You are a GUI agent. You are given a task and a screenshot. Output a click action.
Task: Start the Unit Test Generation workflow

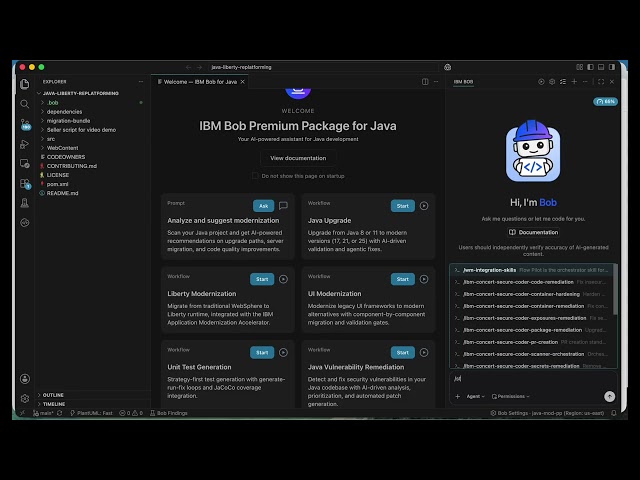262,352
